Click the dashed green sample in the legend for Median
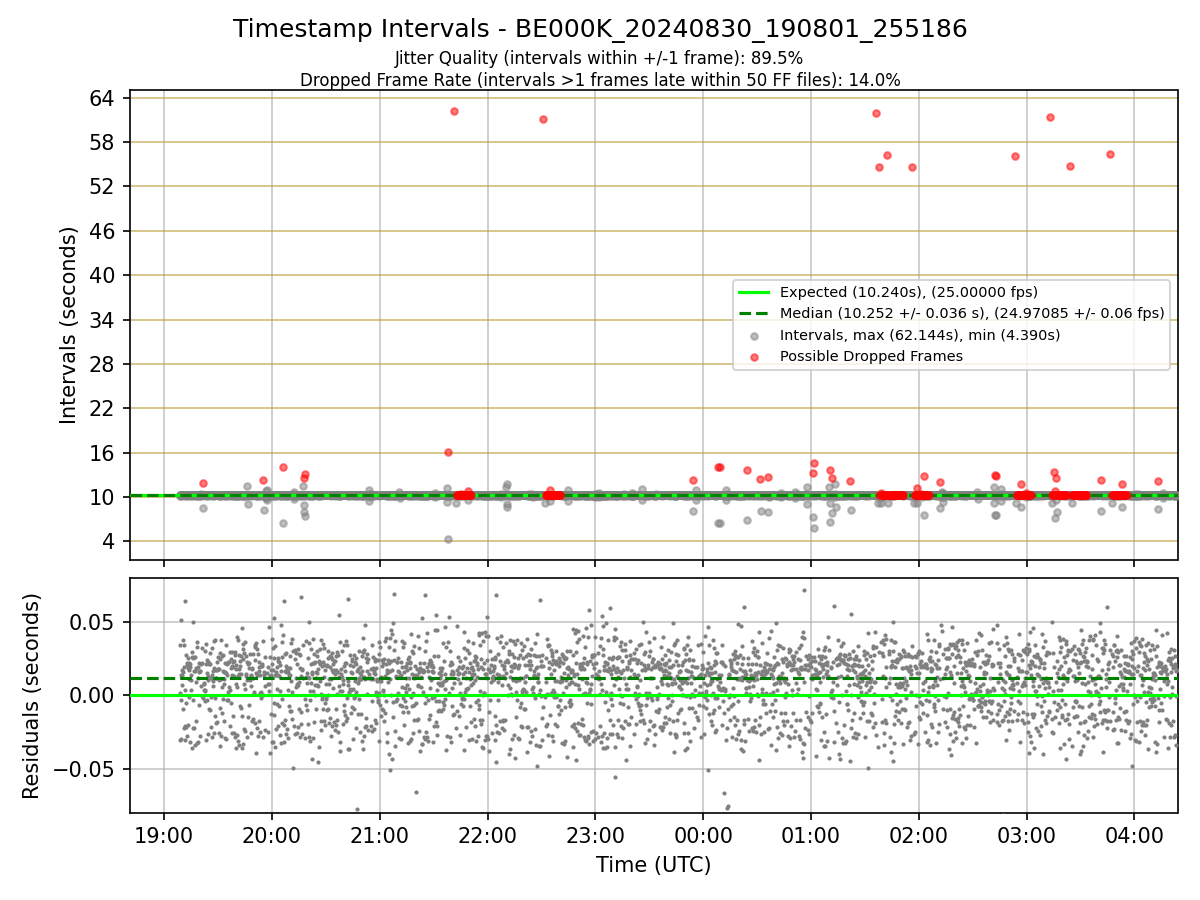1200x900 pixels. coord(755,313)
